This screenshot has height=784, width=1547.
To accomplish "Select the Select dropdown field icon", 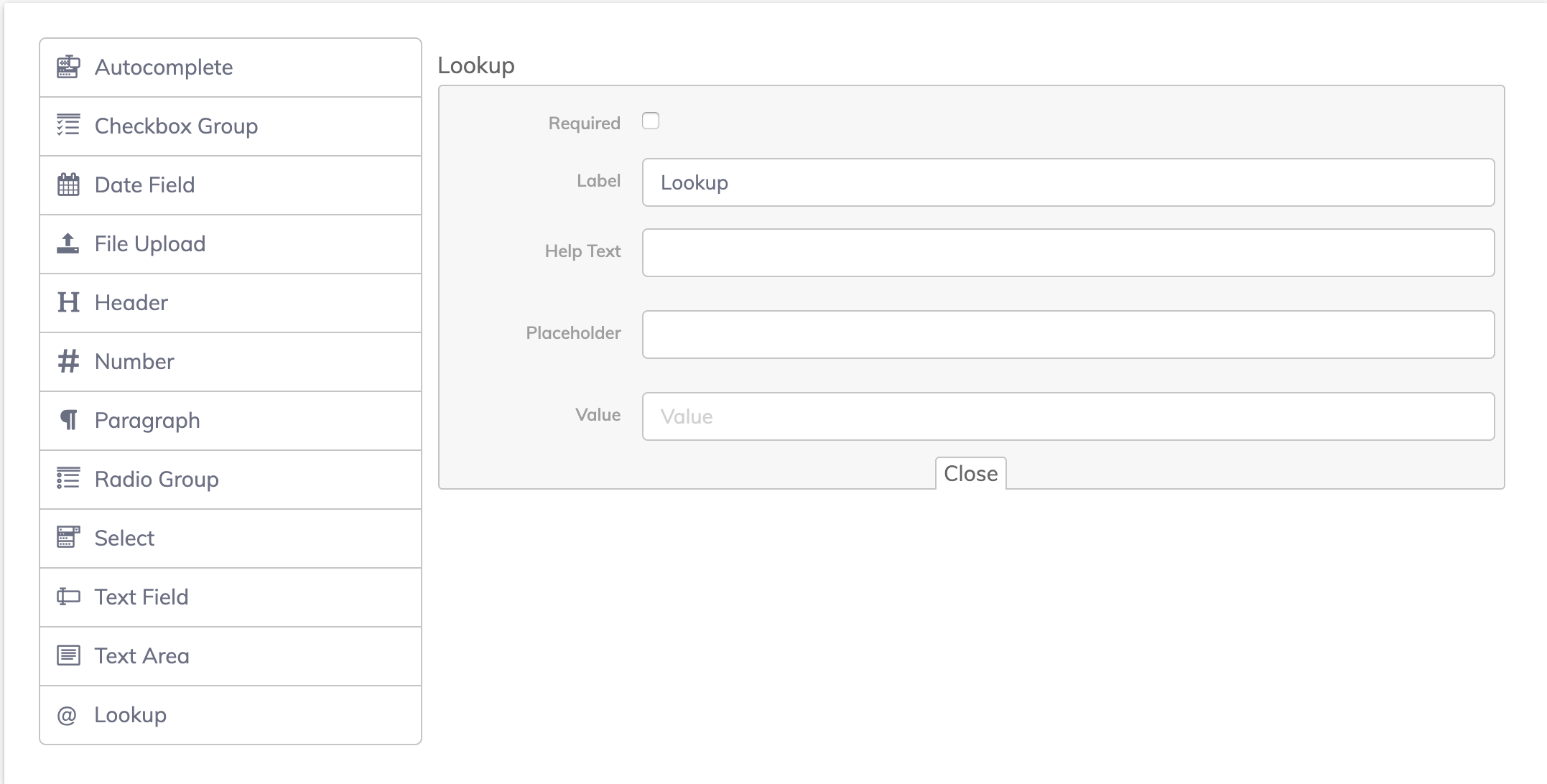I will [68, 538].
